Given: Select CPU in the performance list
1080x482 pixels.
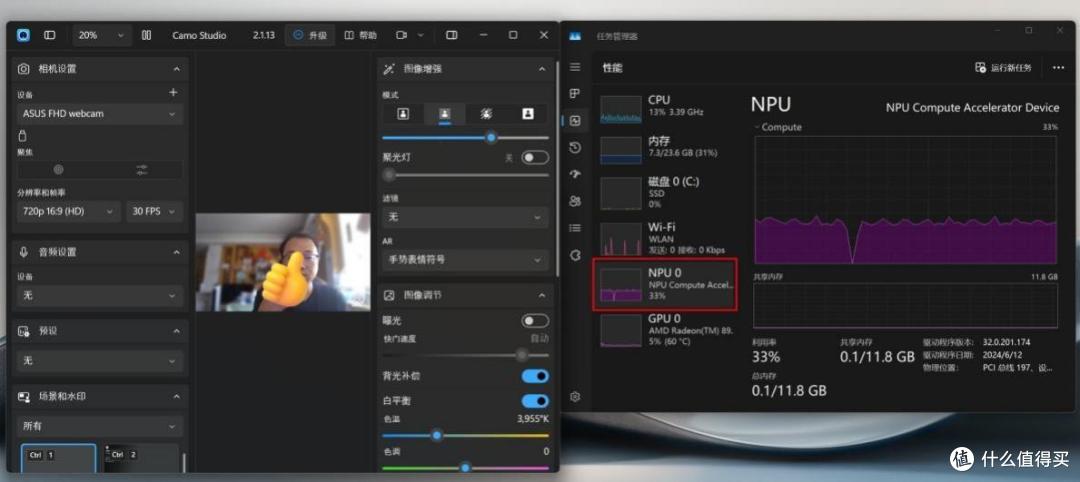Looking at the screenshot, I should point(665,109).
